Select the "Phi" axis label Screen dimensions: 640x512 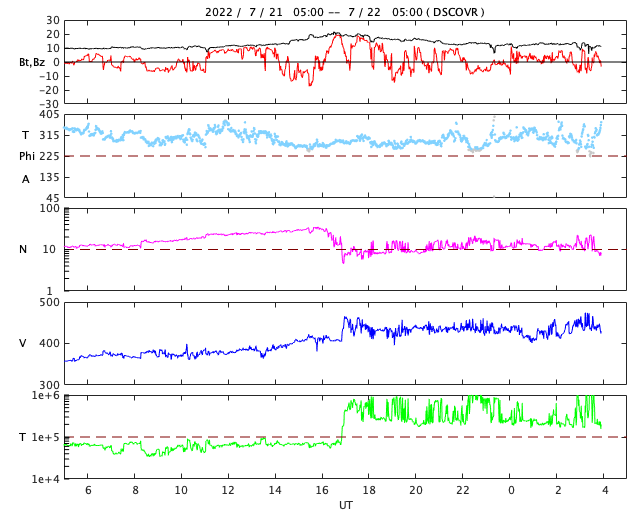tap(27, 156)
